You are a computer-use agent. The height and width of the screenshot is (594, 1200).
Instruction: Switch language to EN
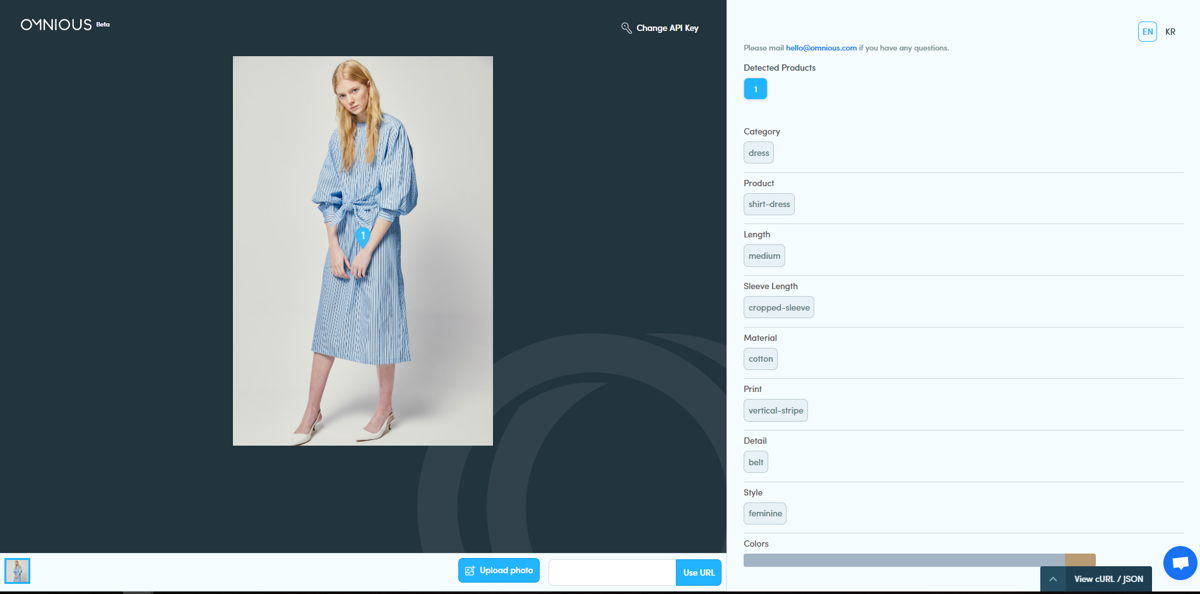(1147, 32)
